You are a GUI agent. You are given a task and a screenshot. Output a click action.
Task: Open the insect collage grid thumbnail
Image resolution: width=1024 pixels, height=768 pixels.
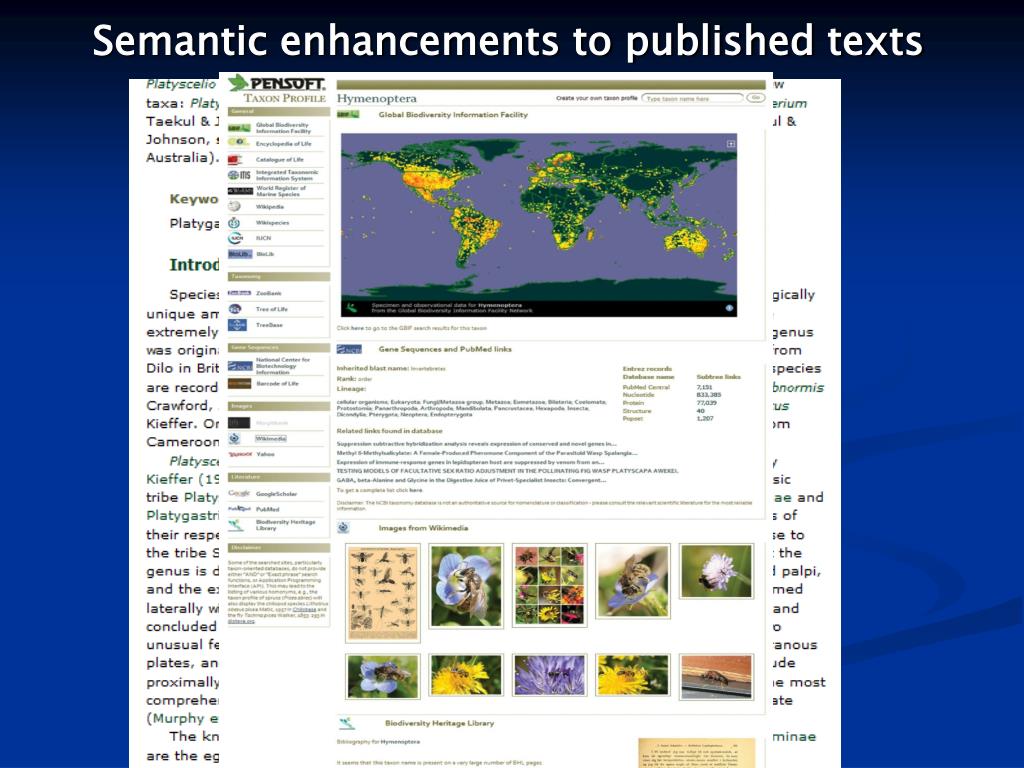[549, 585]
